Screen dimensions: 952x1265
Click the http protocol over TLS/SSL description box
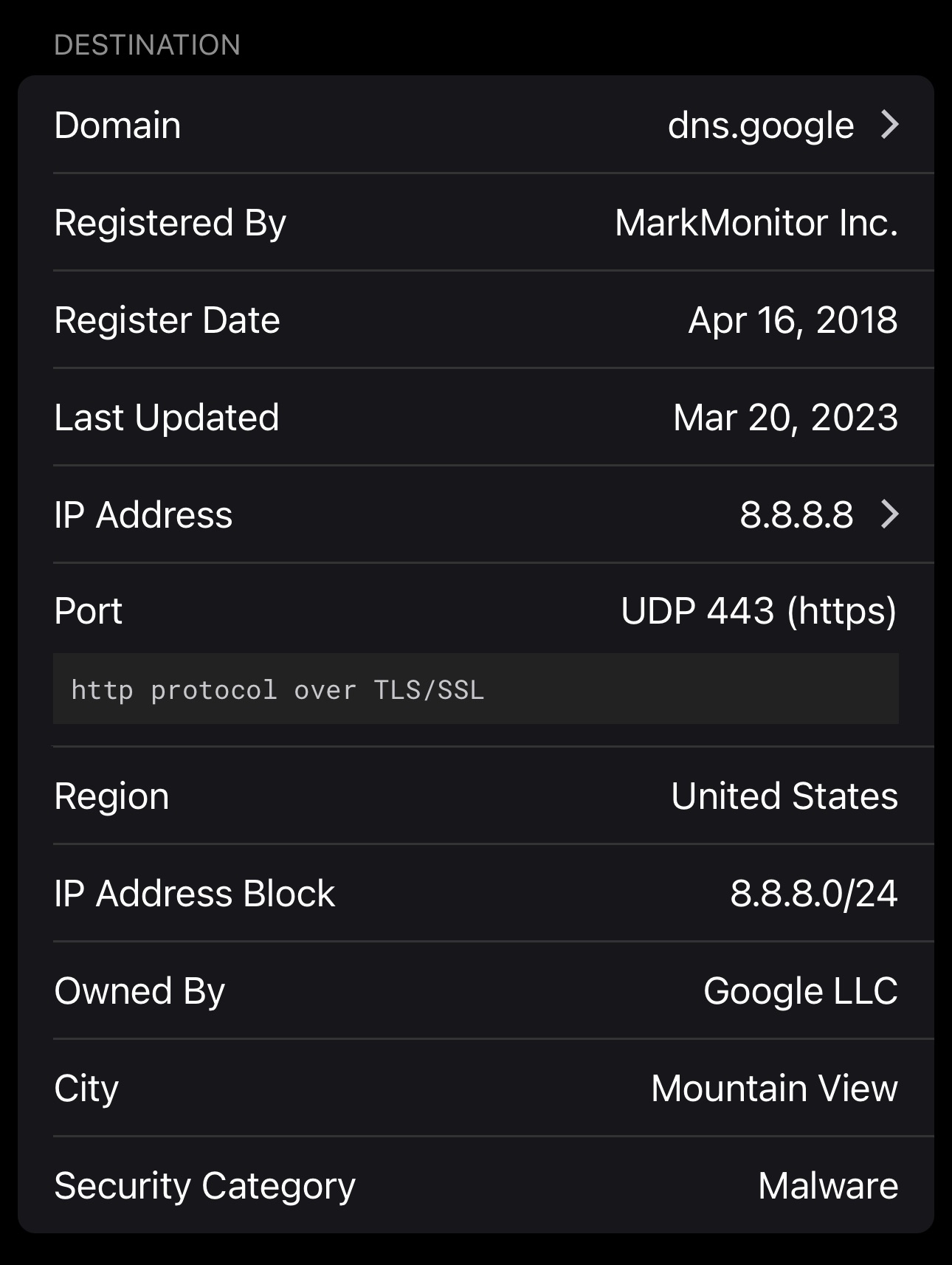[x=475, y=689]
